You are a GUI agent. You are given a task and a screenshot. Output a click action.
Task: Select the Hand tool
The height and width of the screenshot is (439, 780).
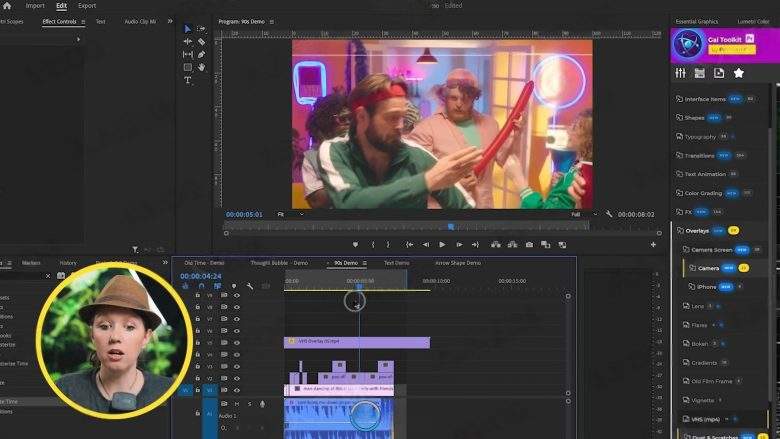click(201, 67)
